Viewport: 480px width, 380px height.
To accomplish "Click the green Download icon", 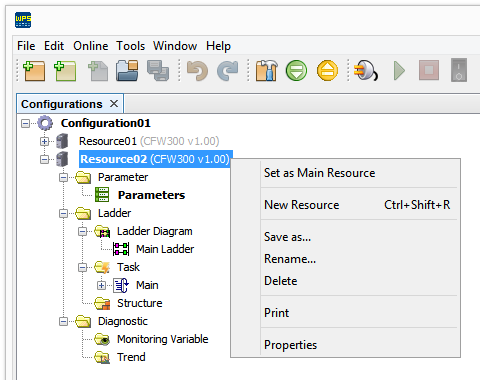I will (296, 71).
